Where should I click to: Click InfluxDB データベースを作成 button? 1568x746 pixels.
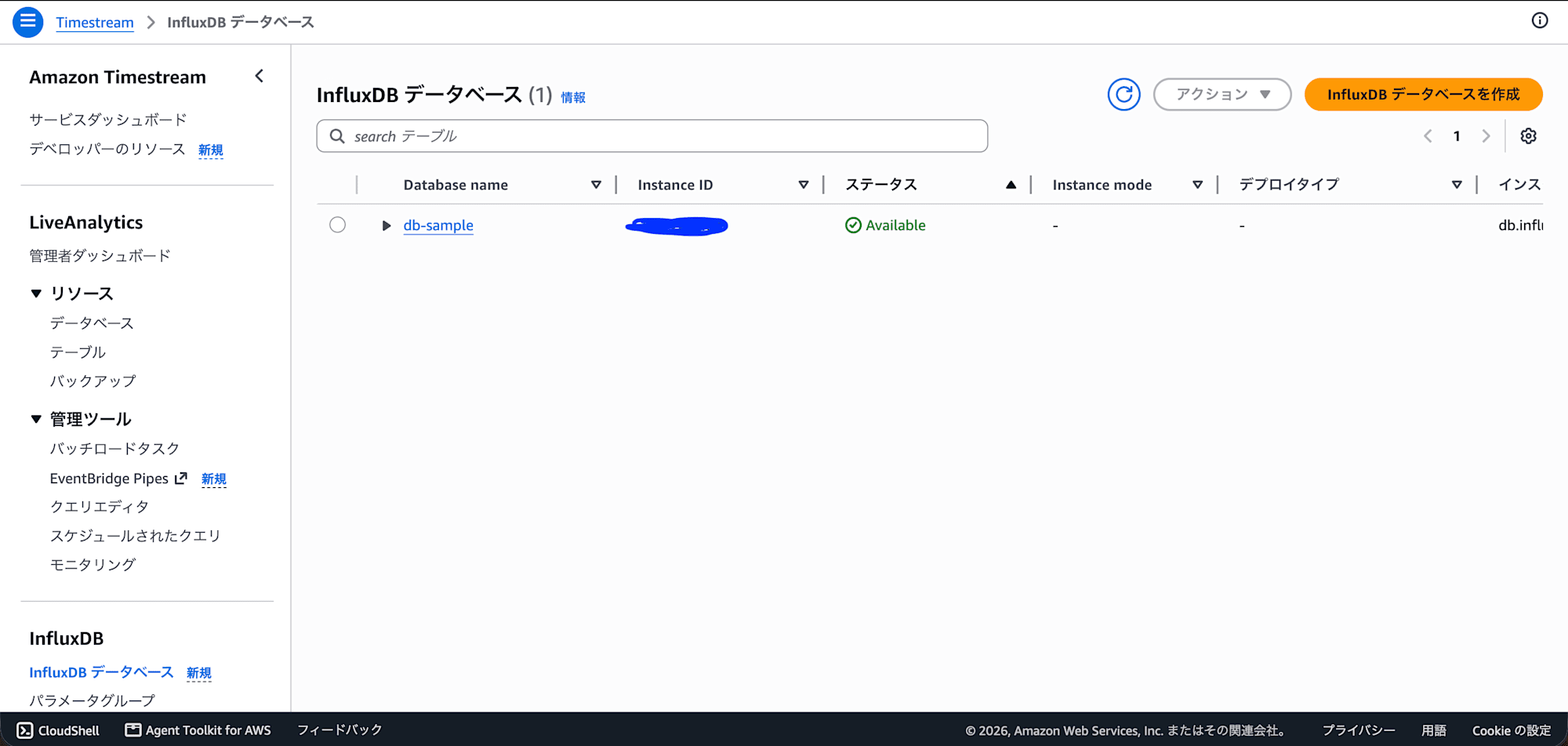click(1423, 95)
